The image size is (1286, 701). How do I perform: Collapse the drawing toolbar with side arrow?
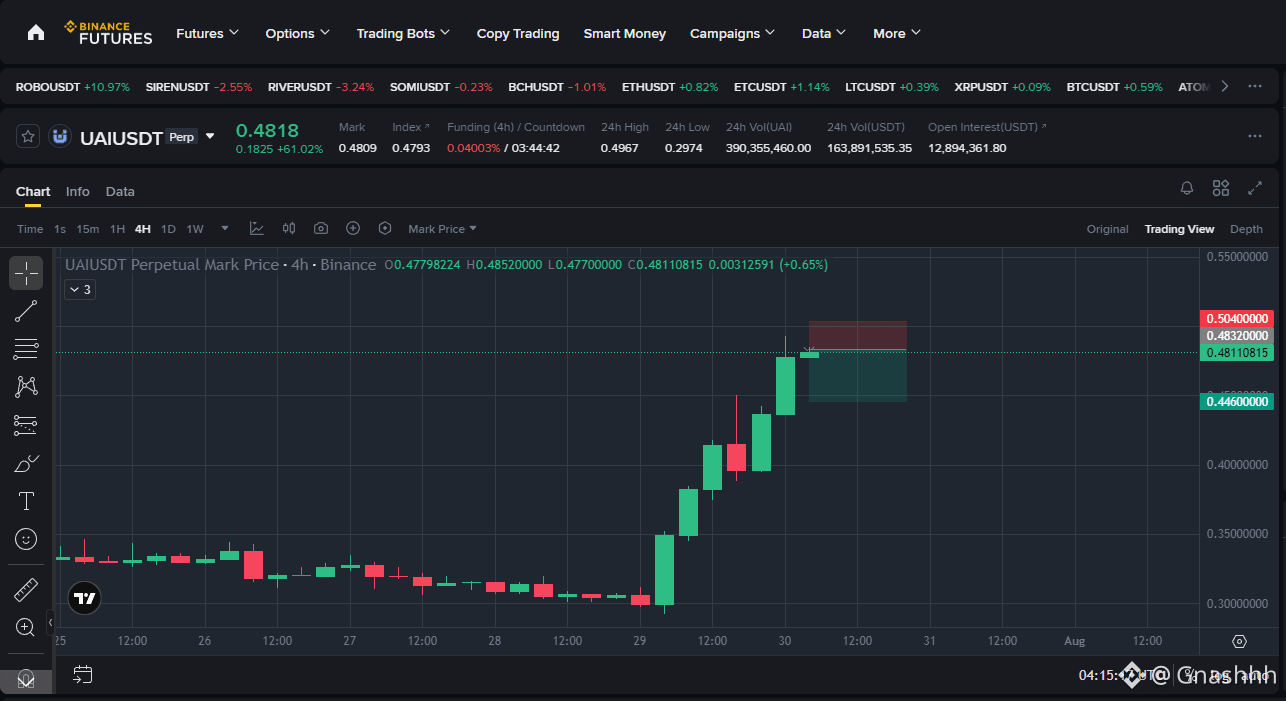click(52, 622)
